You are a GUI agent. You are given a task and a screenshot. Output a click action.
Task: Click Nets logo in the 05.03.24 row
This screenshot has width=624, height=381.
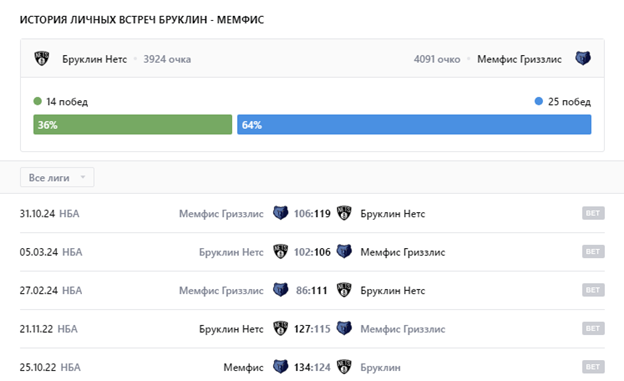tap(280, 252)
